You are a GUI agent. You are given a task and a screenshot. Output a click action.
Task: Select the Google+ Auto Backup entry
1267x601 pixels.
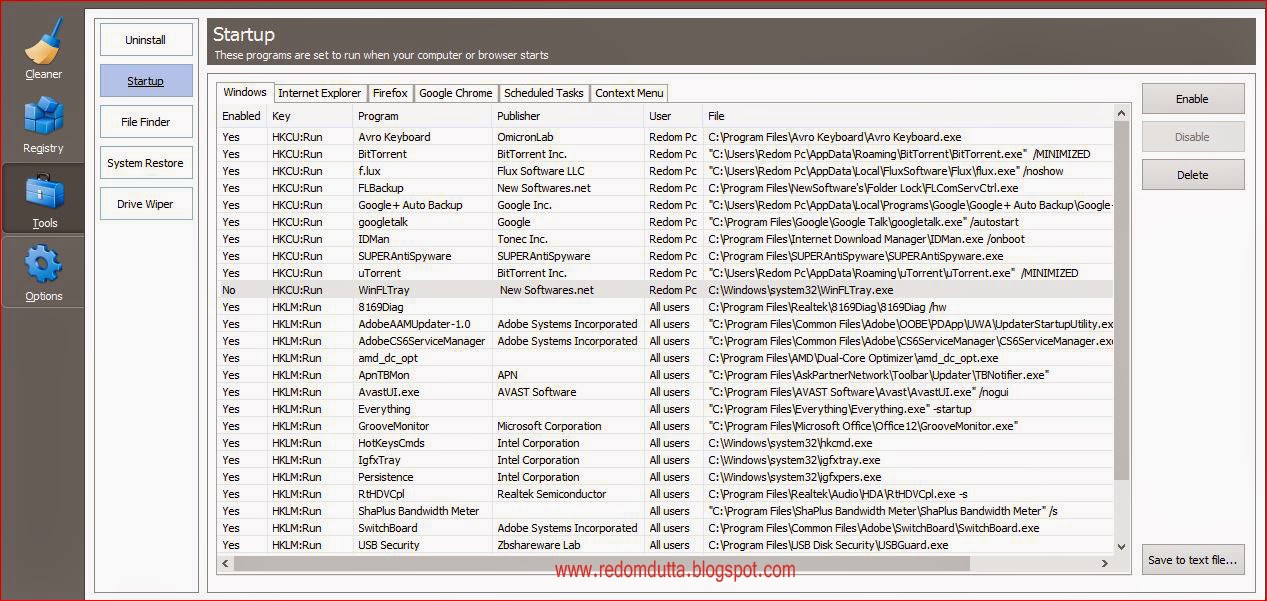point(666,205)
